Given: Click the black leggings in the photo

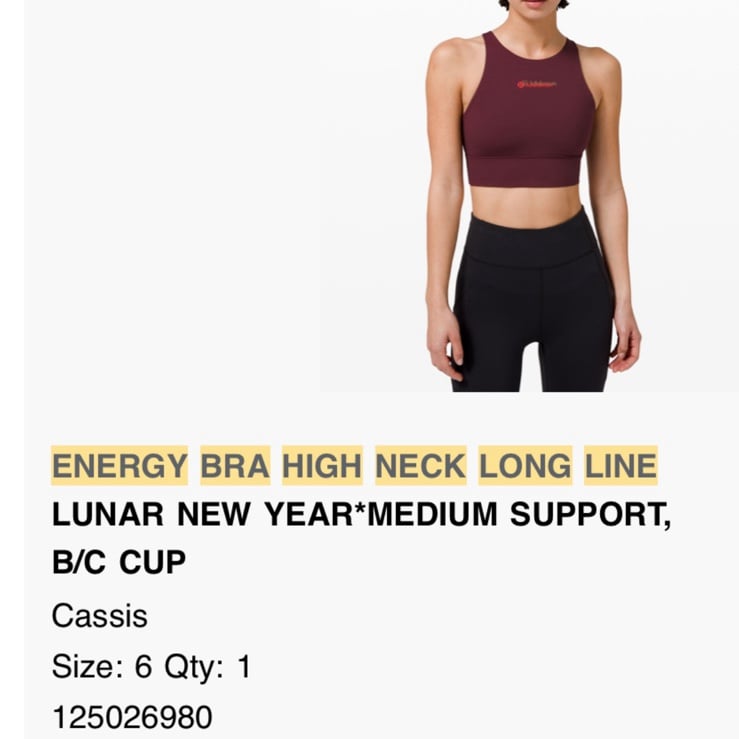Looking at the screenshot, I should [x=533, y=302].
